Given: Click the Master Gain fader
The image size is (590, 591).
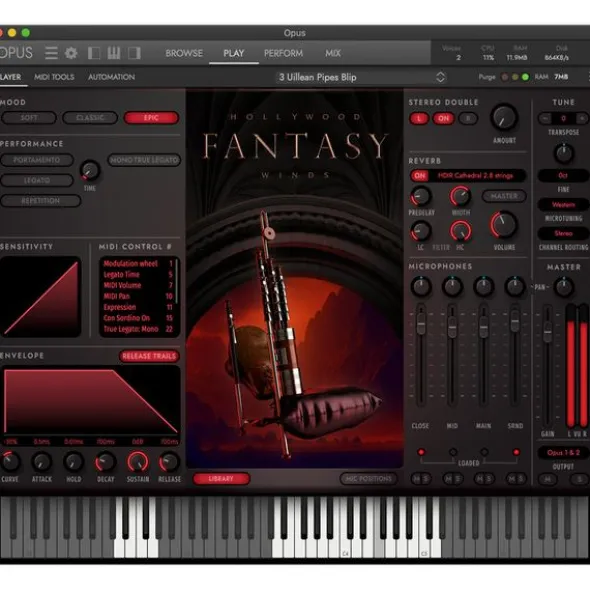Looking at the screenshot, I should pos(547,332).
